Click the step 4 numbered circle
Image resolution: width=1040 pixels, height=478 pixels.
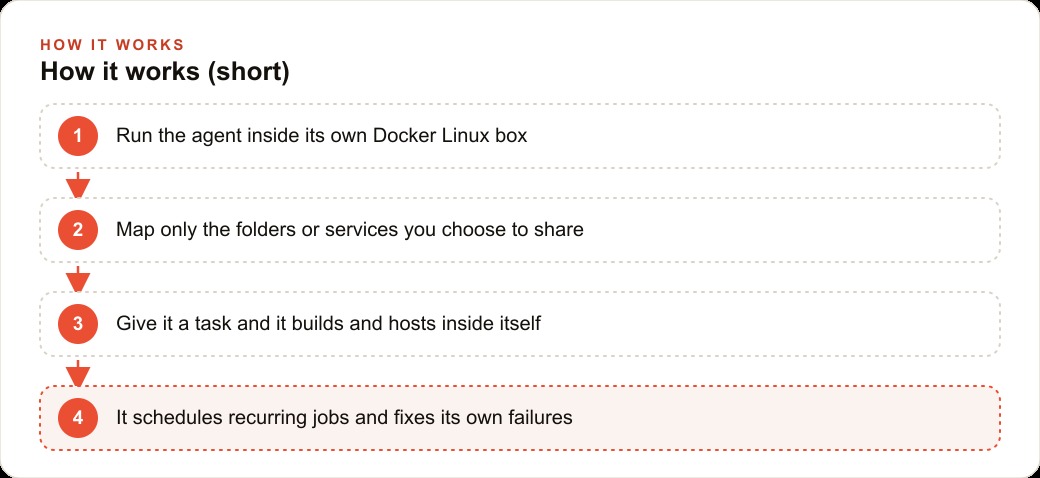click(x=78, y=418)
